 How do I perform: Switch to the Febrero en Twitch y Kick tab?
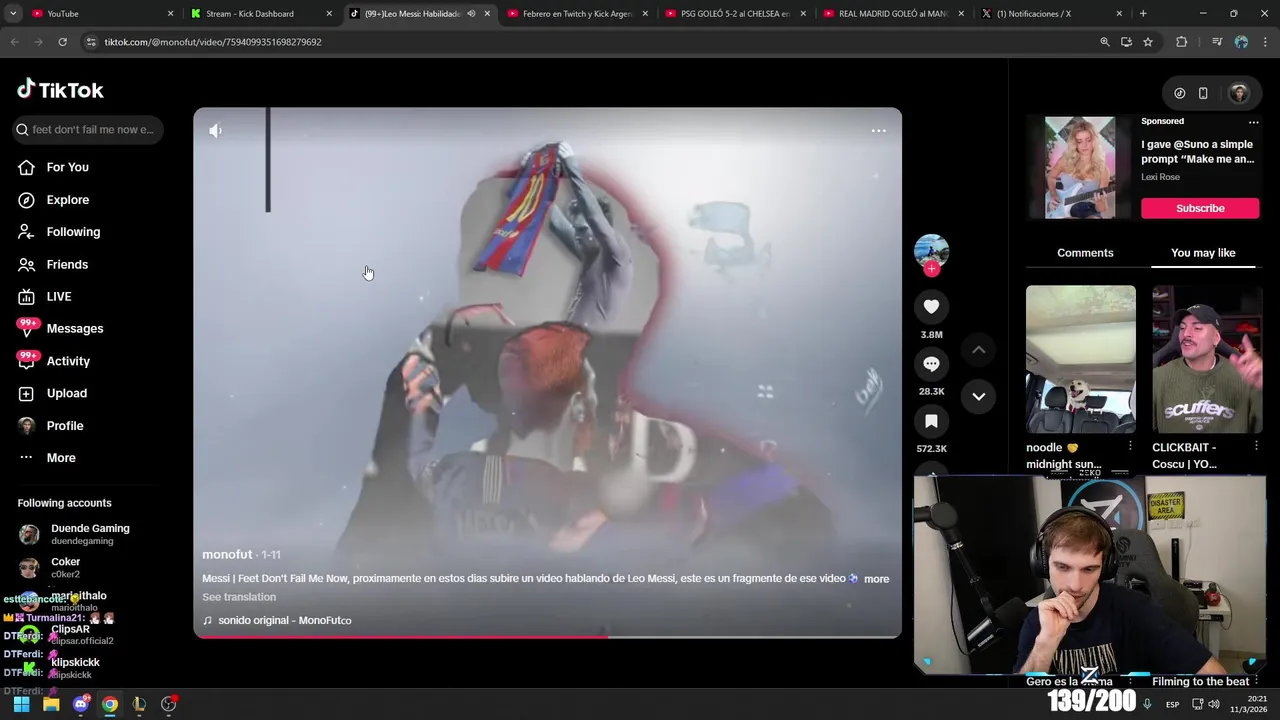[x=577, y=14]
